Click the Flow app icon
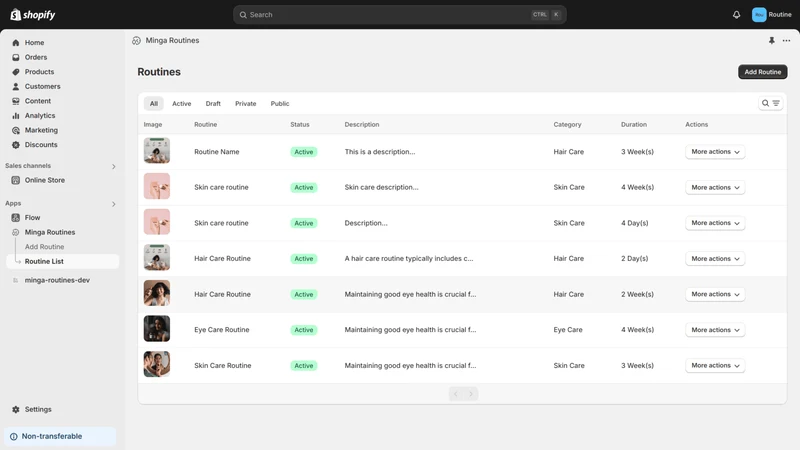 coord(16,217)
